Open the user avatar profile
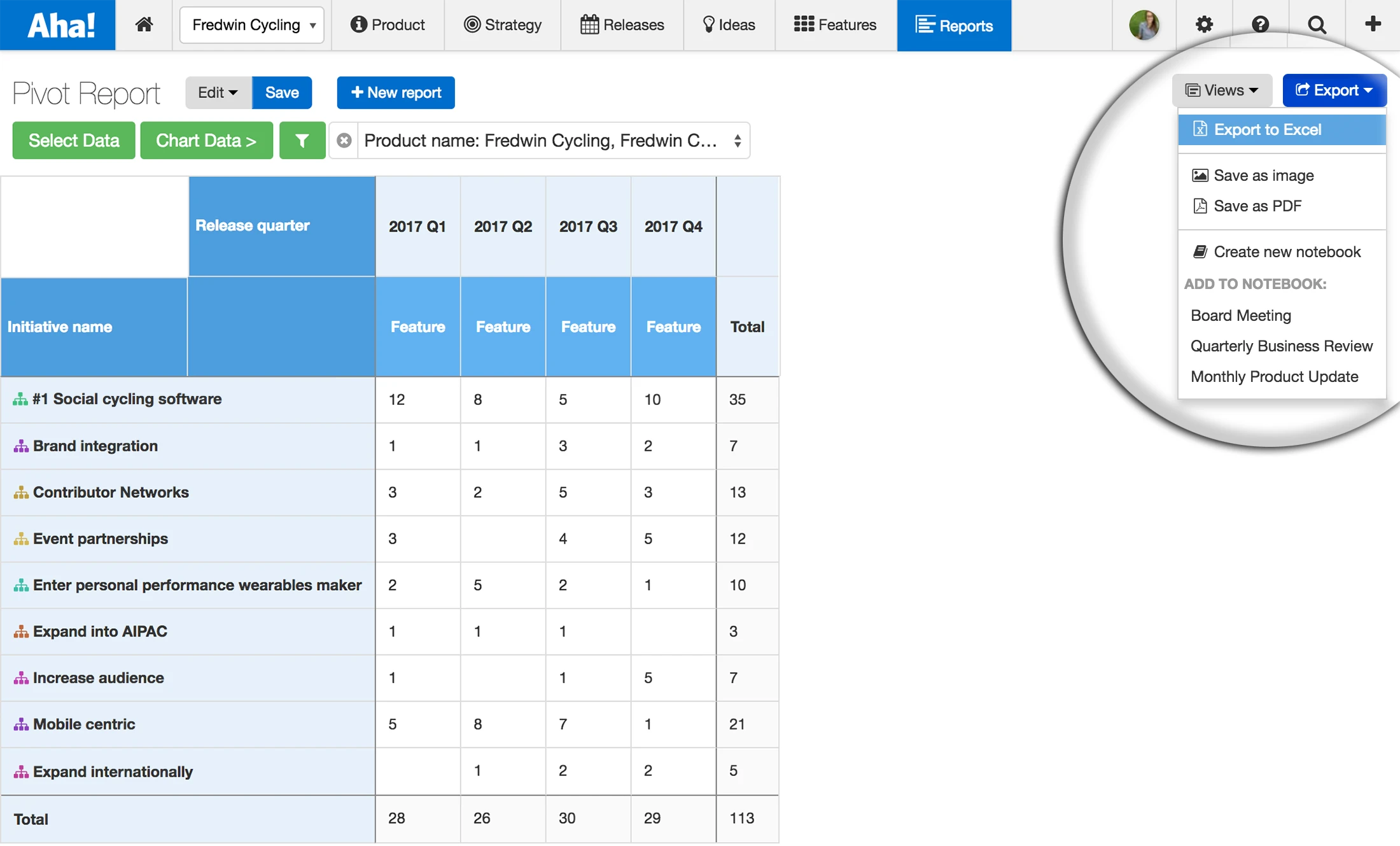 point(1144,25)
